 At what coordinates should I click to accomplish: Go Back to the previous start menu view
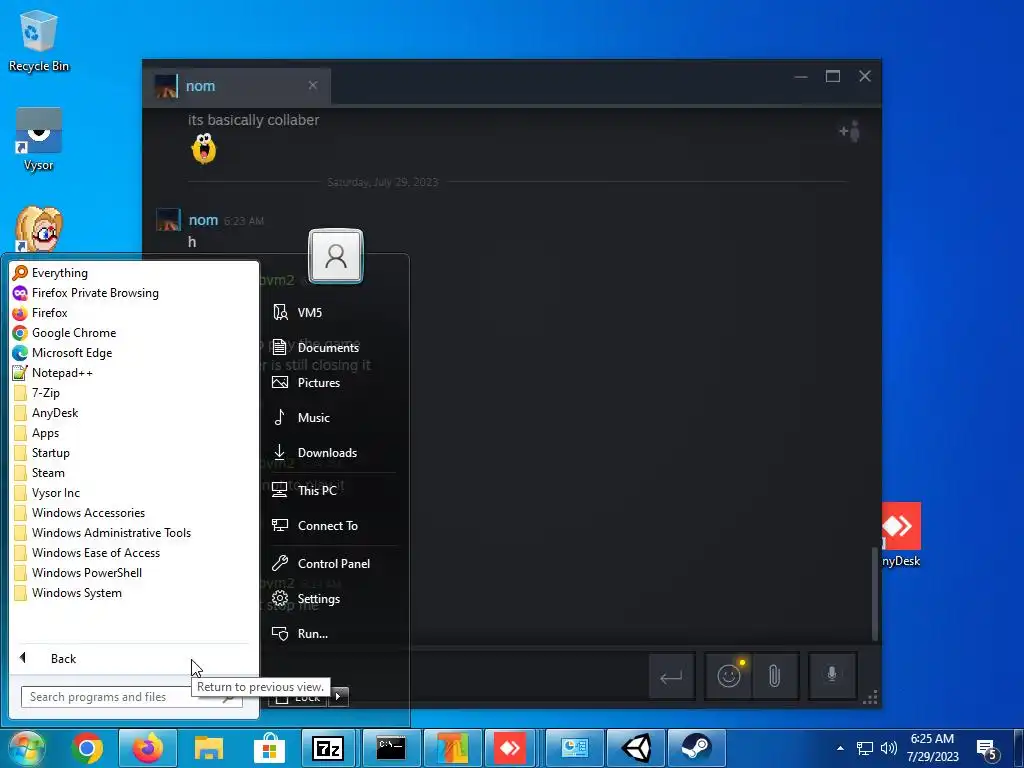pos(134,658)
